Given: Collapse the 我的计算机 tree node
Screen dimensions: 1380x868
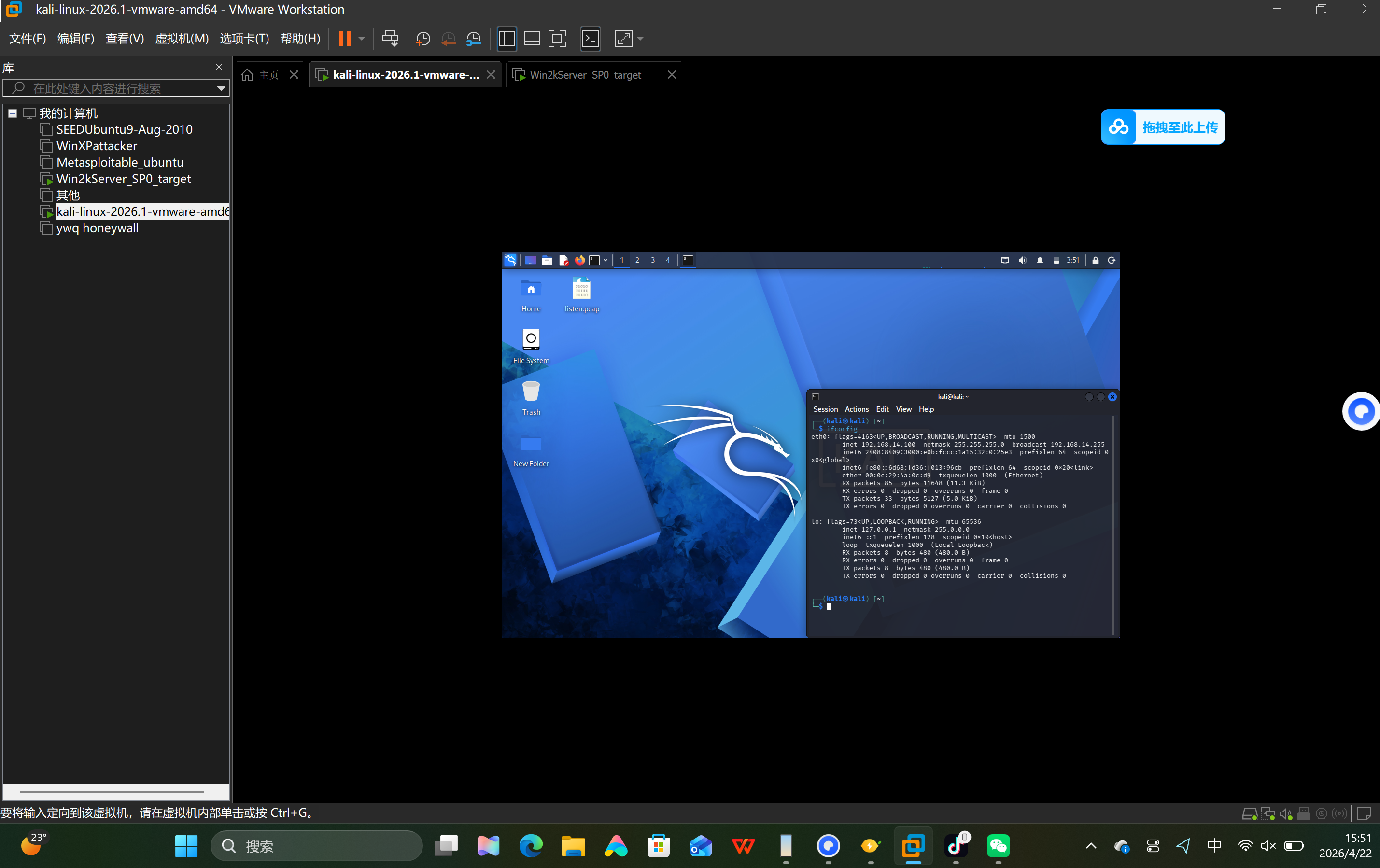Looking at the screenshot, I should (12, 113).
